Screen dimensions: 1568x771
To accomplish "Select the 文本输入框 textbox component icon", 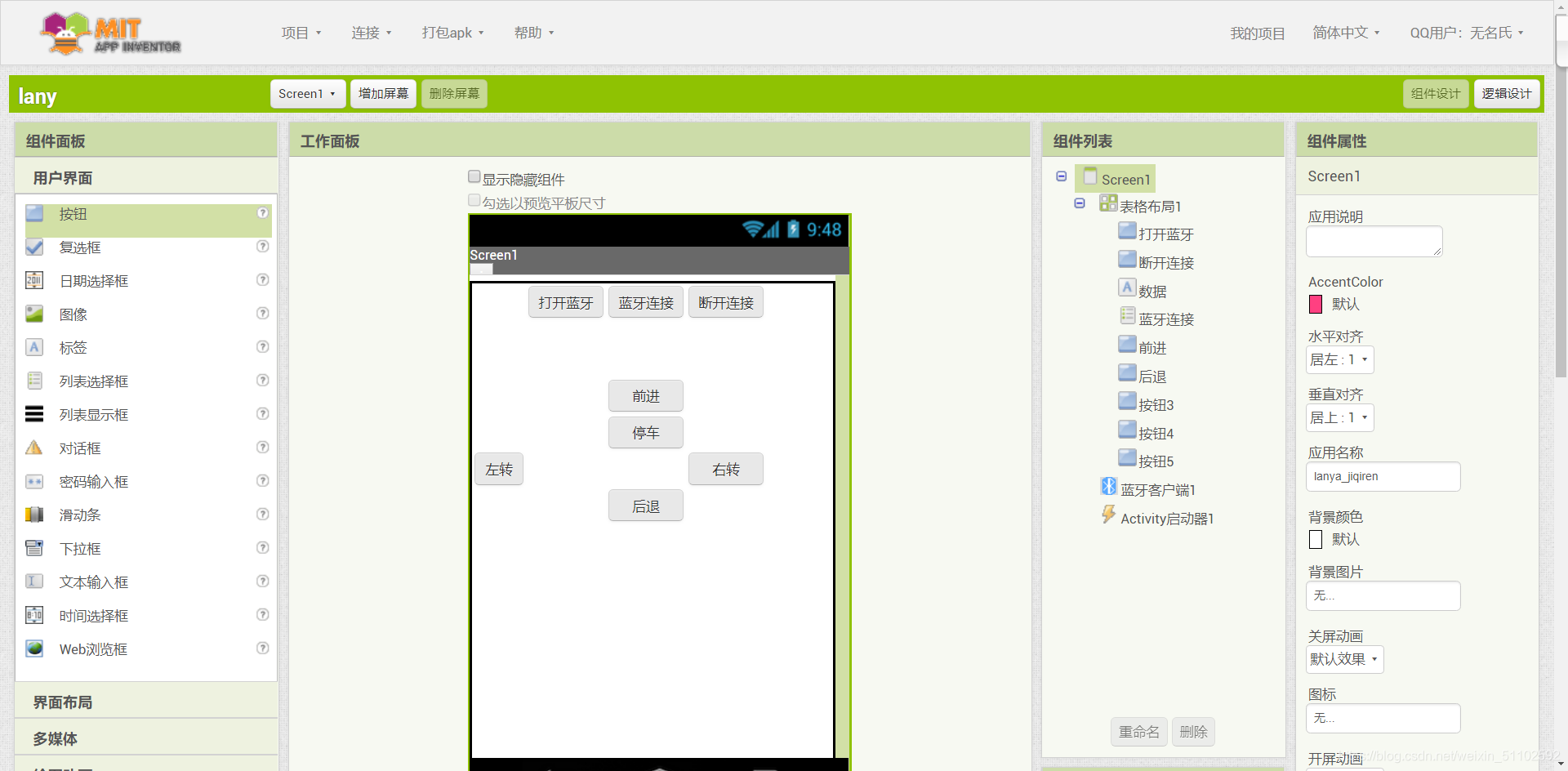I will tap(34, 582).
